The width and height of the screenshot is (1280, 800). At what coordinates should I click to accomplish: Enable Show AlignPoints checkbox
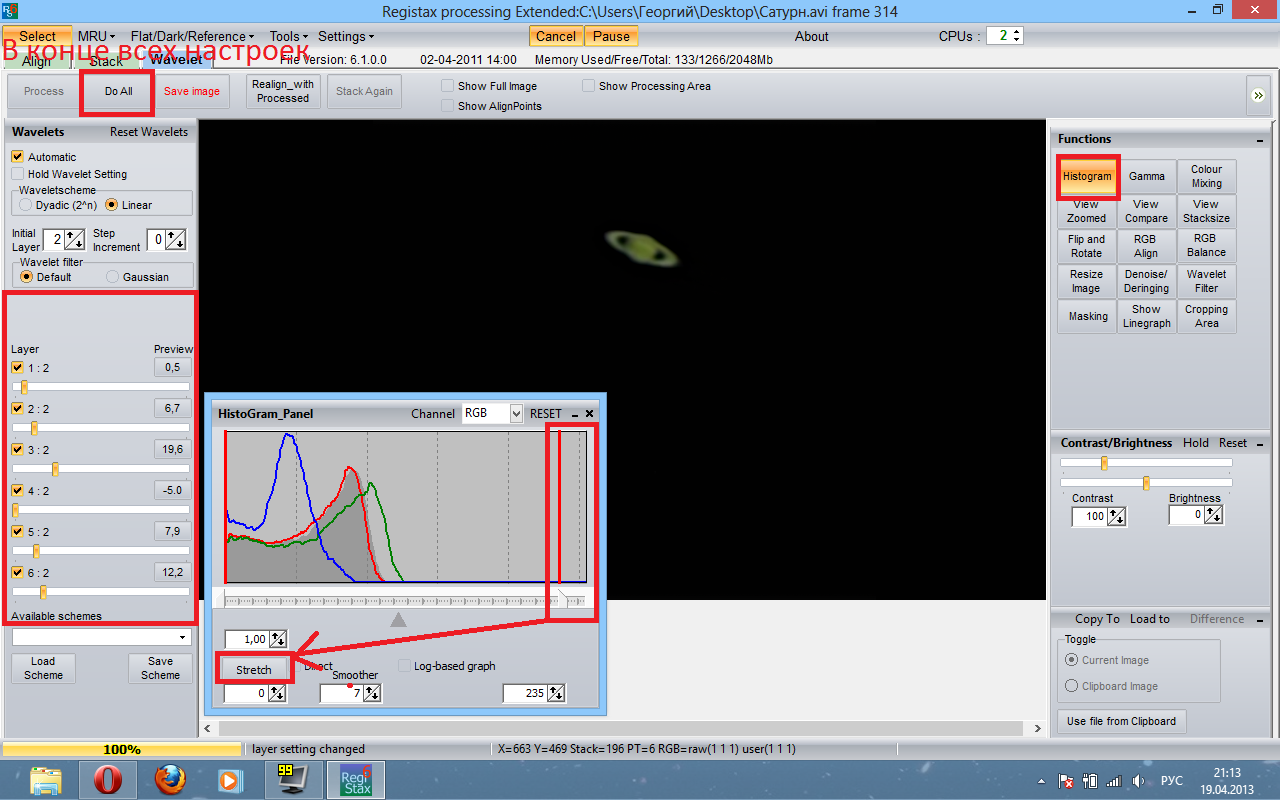448,106
